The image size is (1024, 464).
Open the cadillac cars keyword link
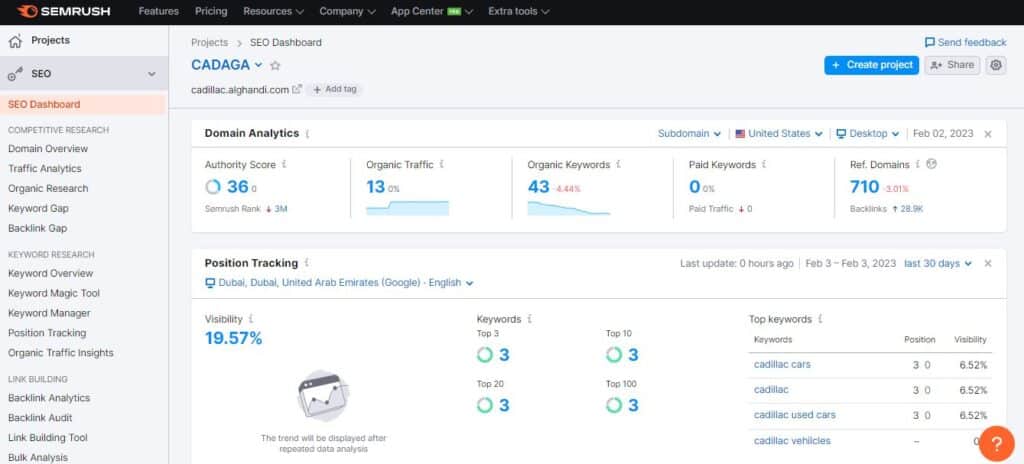click(x=782, y=365)
